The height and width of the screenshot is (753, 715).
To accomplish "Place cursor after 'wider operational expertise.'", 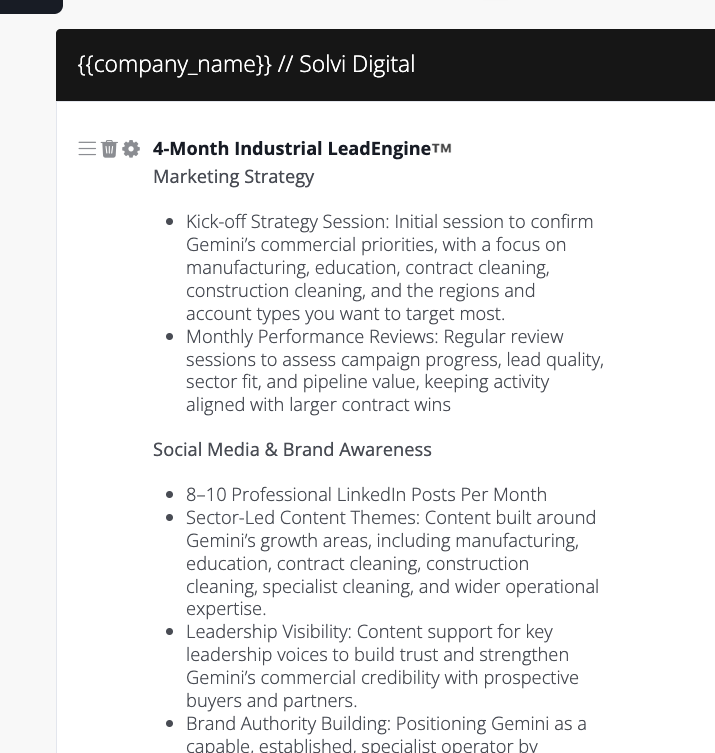I will 267,609.
